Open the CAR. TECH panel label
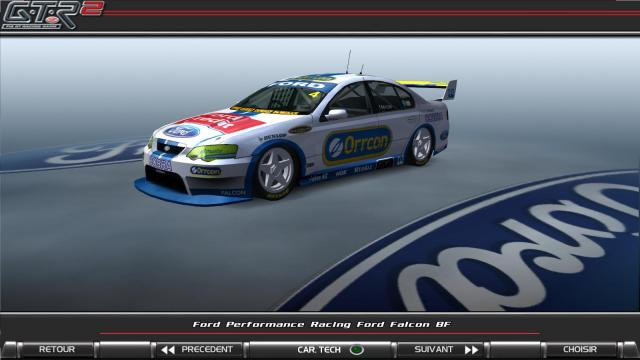 (x=319, y=350)
